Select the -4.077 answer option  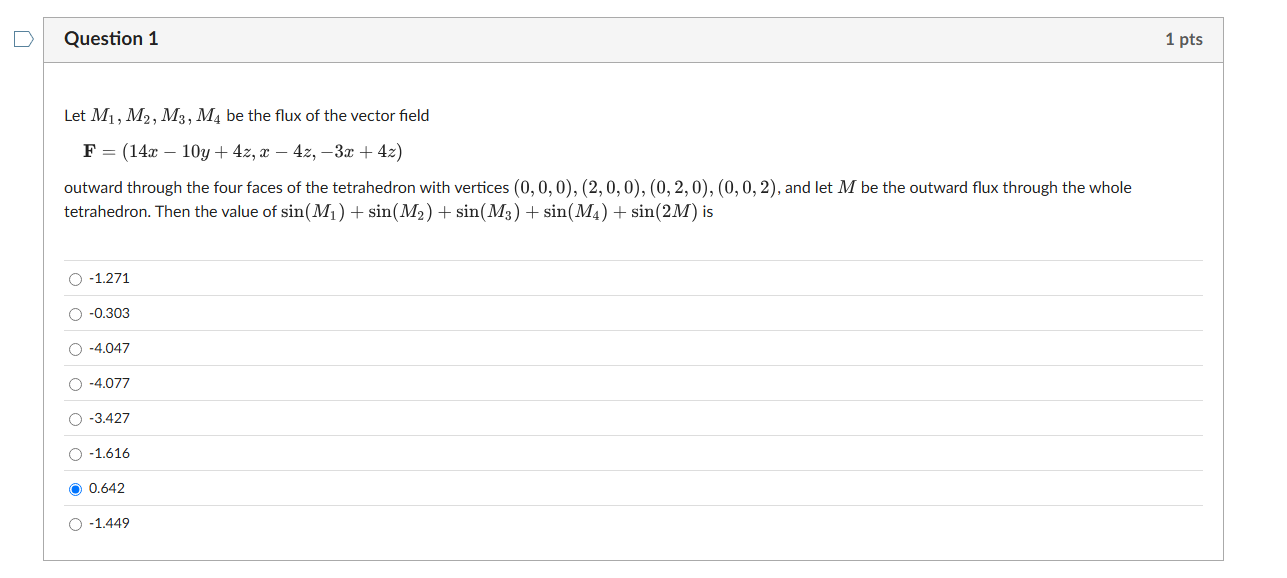point(75,384)
